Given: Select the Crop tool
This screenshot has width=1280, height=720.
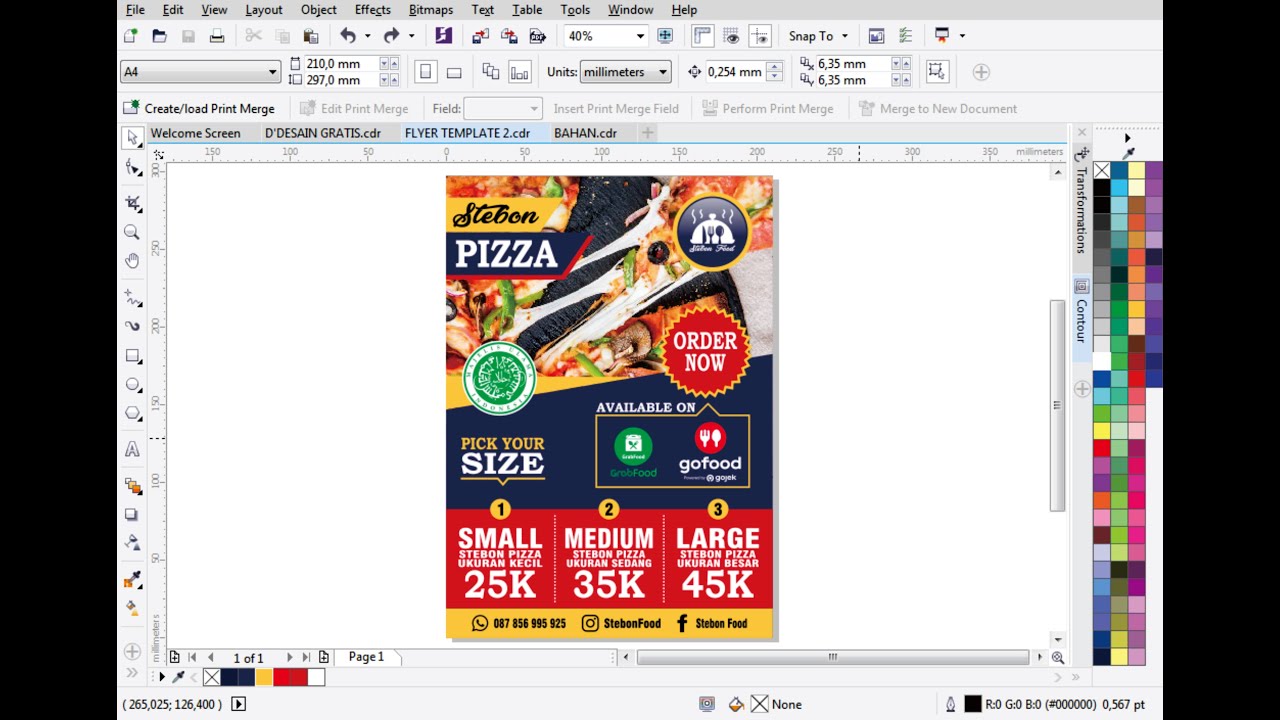Looking at the screenshot, I should pos(132,203).
